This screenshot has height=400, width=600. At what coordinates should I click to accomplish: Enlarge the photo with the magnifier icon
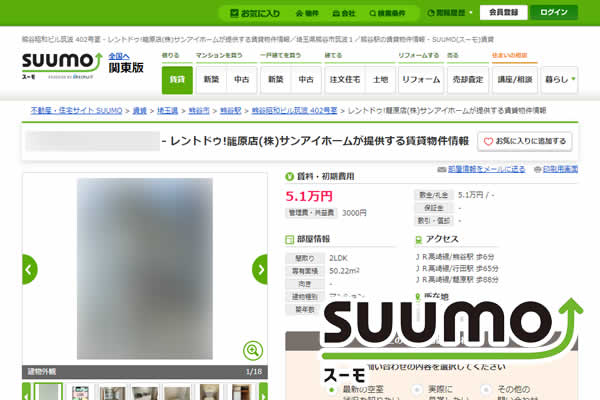point(253,350)
